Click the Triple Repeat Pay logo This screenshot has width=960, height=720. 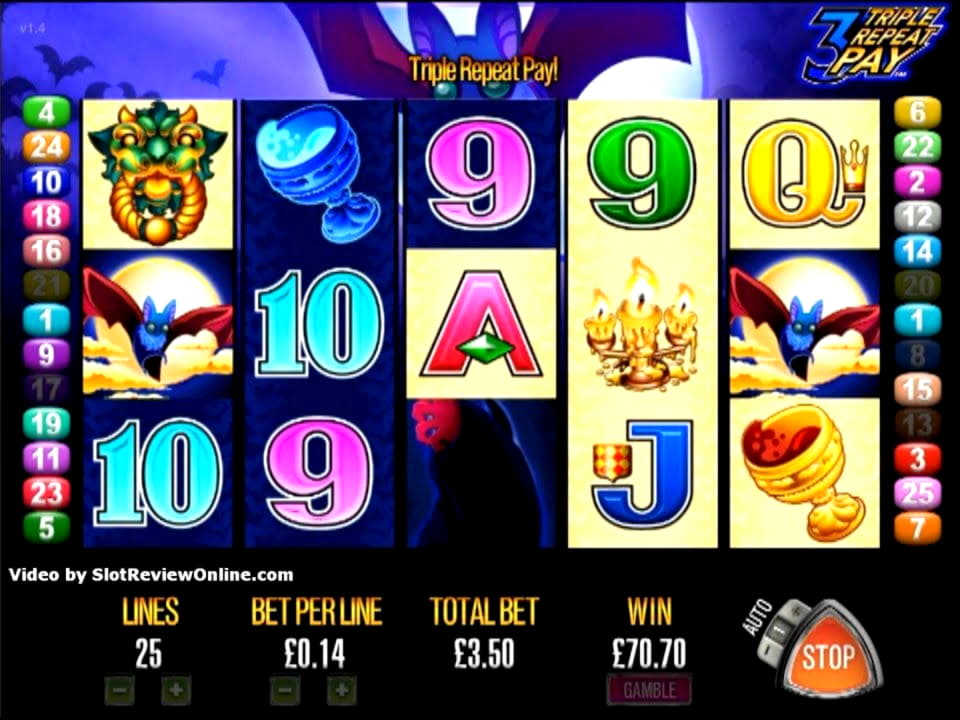pos(876,44)
